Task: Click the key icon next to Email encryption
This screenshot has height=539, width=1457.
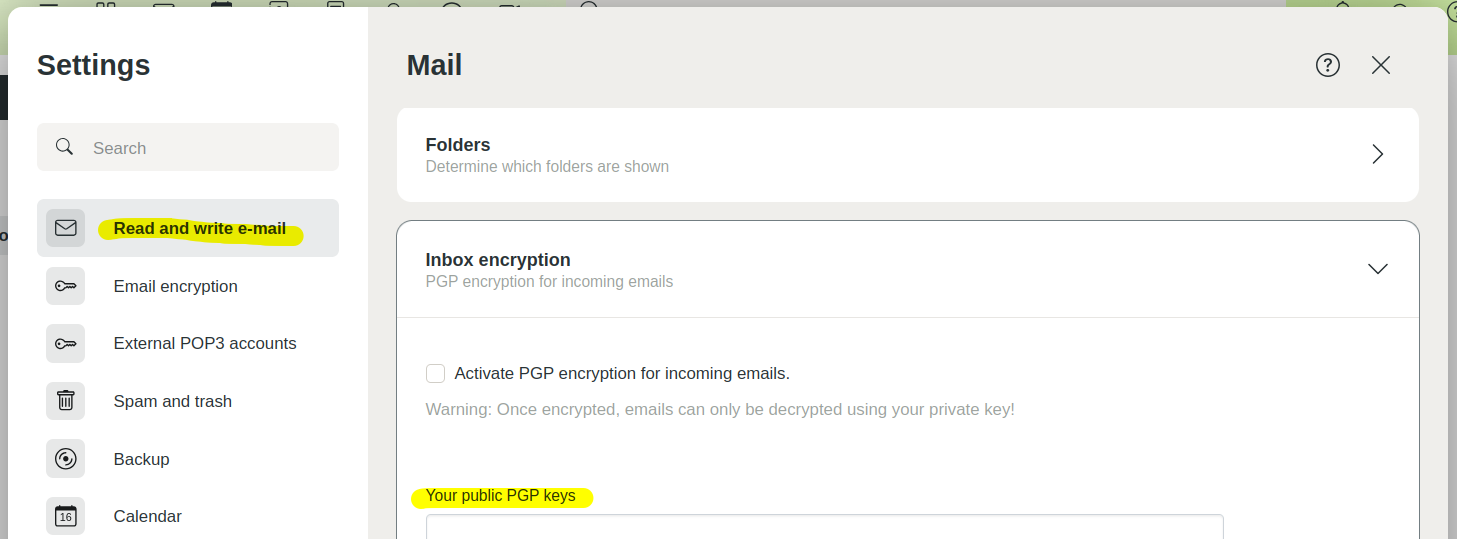Action: click(x=65, y=286)
